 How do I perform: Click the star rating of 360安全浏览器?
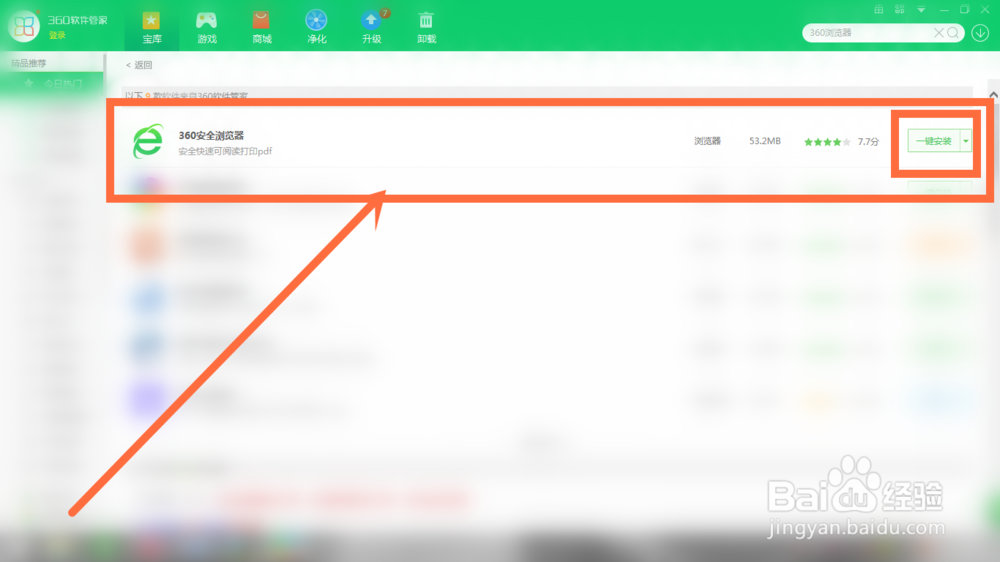tap(827, 142)
